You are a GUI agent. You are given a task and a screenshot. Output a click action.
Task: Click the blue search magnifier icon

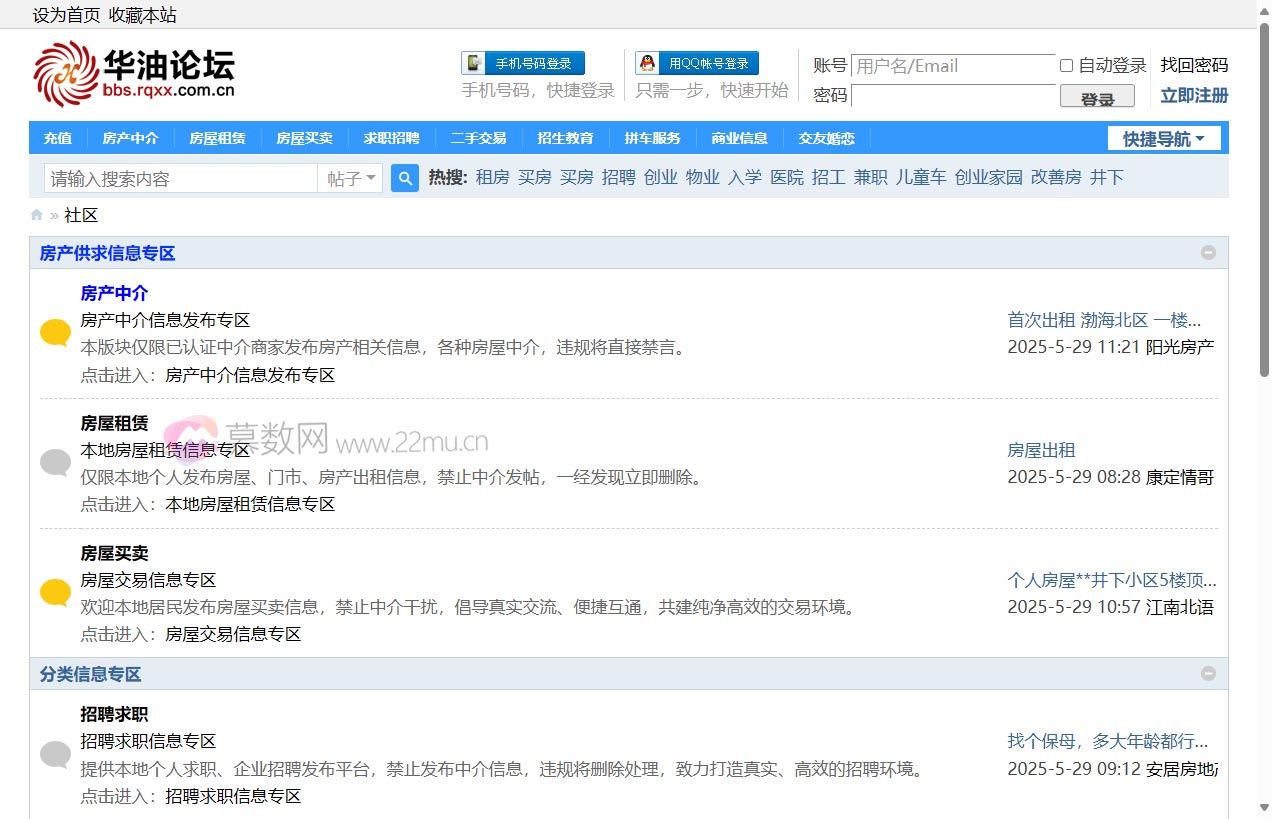click(405, 178)
